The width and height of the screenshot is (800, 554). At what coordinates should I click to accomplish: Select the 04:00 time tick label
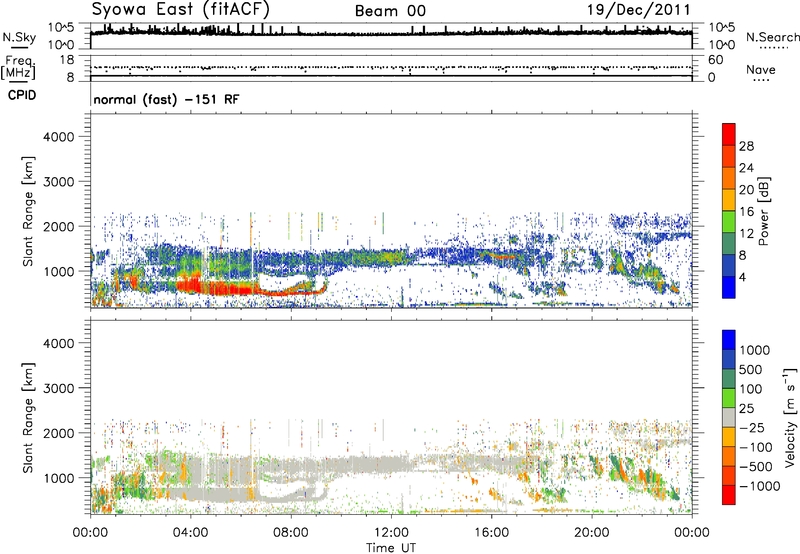(x=191, y=533)
